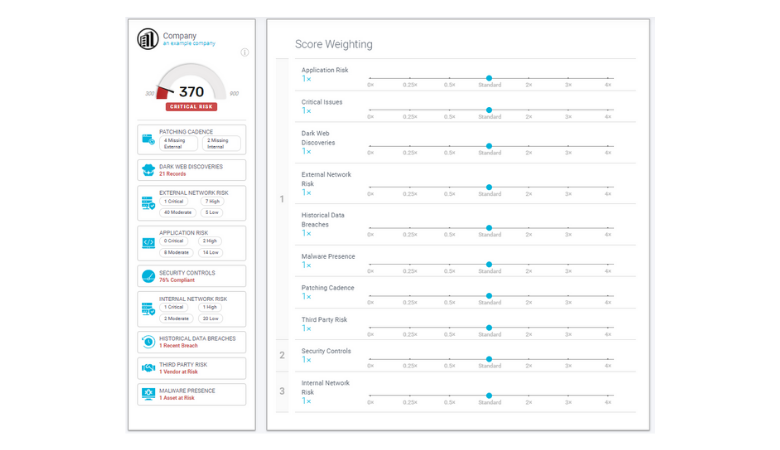Click the Third Party Risk handshake icon
780x450 pixels.
(148, 368)
